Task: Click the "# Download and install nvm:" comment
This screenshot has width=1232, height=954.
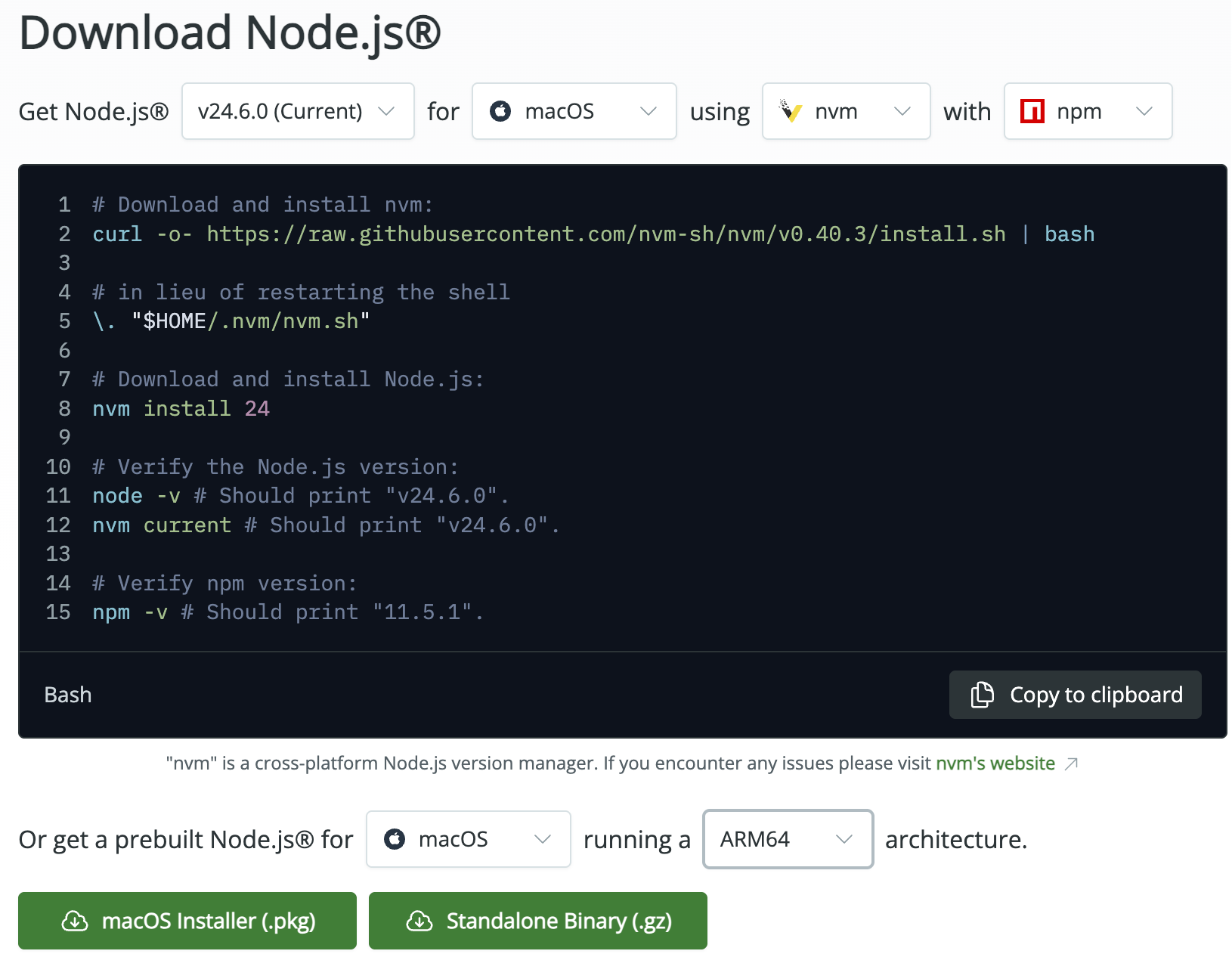Action: point(262,205)
